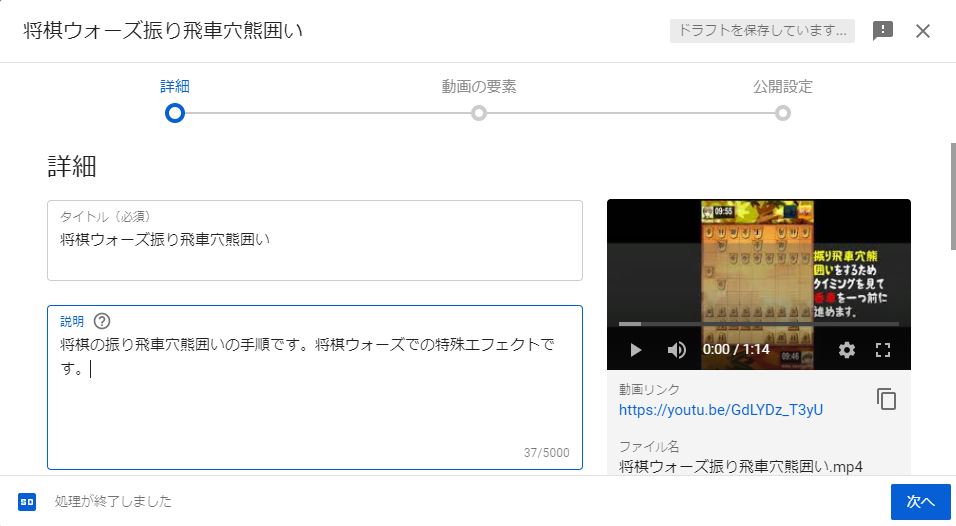The width and height of the screenshot is (956, 526).
Task: Click the 次へ button
Action: click(x=921, y=502)
